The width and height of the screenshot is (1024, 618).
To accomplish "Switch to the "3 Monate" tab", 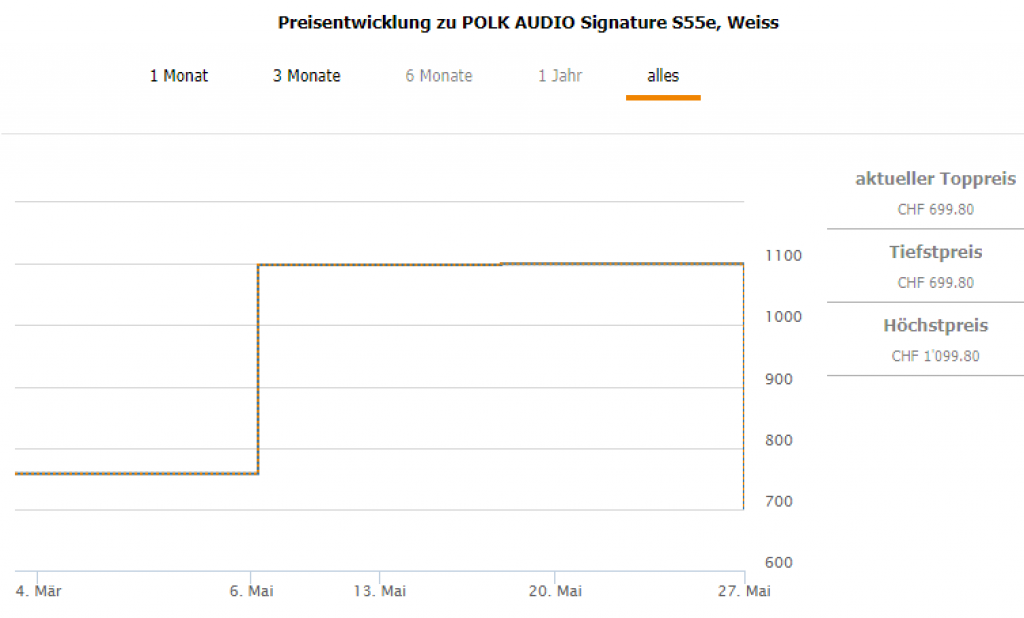I will pos(307,76).
